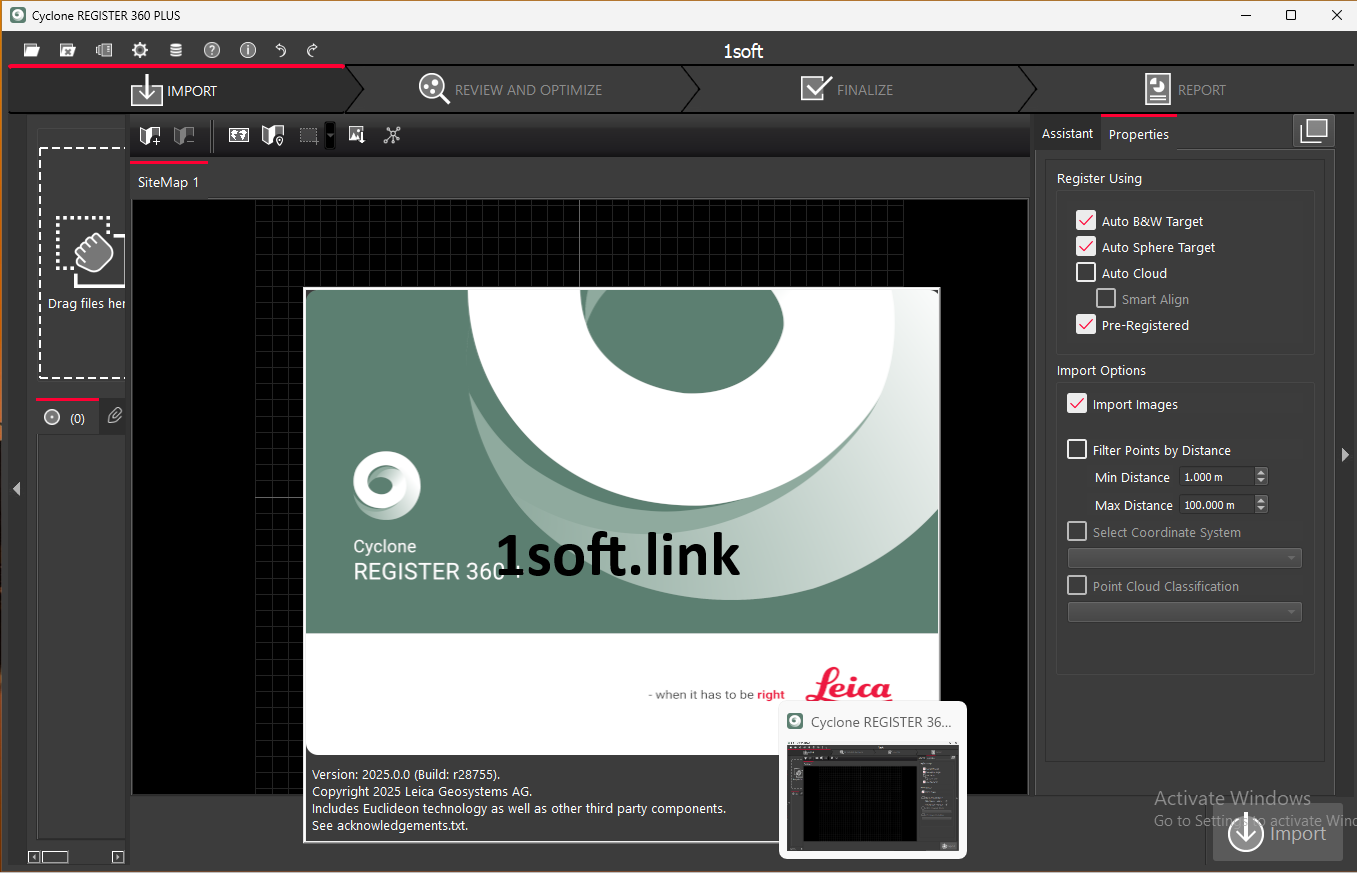Go to the FINALIZE stage
Image resolution: width=1357 pixels, height=873 pixels.
(847, 90)
